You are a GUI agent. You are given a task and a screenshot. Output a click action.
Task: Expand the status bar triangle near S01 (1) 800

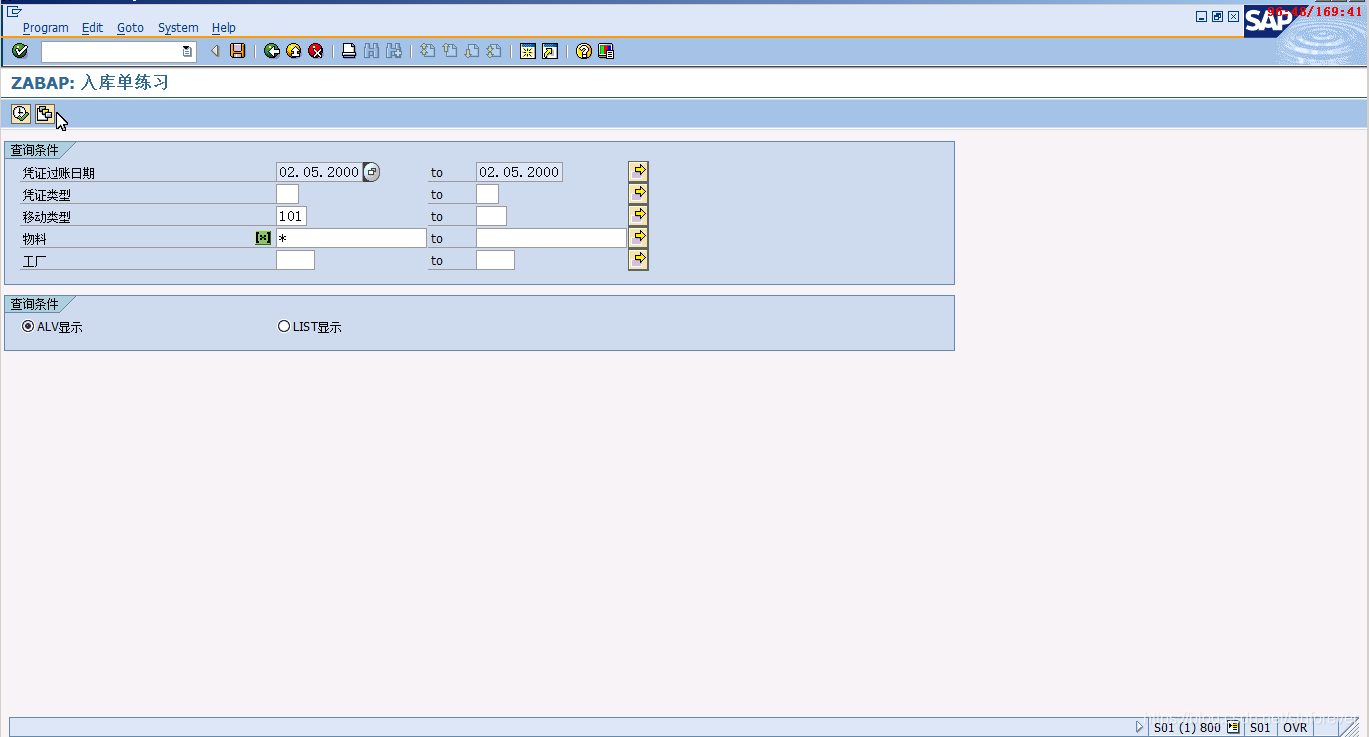pos(1140,727)
